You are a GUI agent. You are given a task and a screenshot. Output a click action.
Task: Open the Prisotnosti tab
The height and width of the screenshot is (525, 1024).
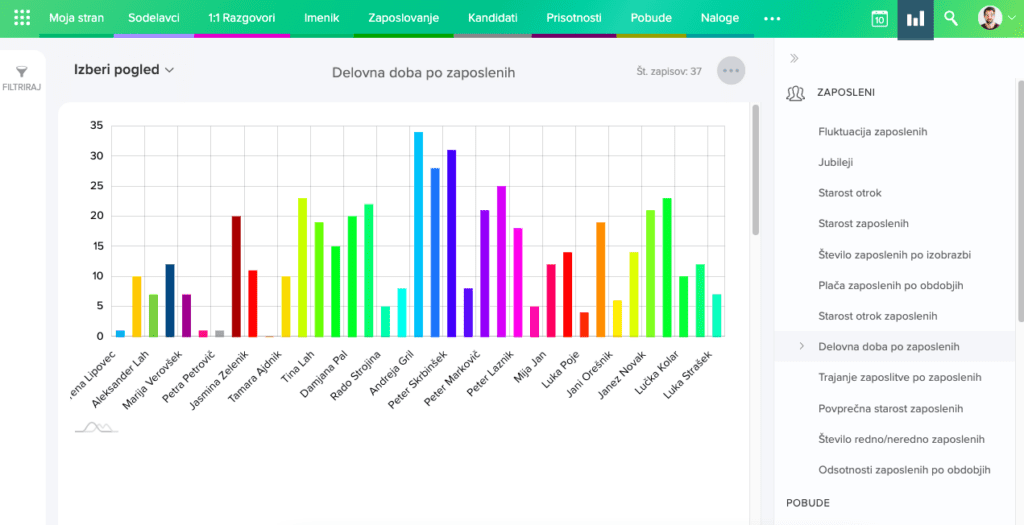tap(574, 18)
